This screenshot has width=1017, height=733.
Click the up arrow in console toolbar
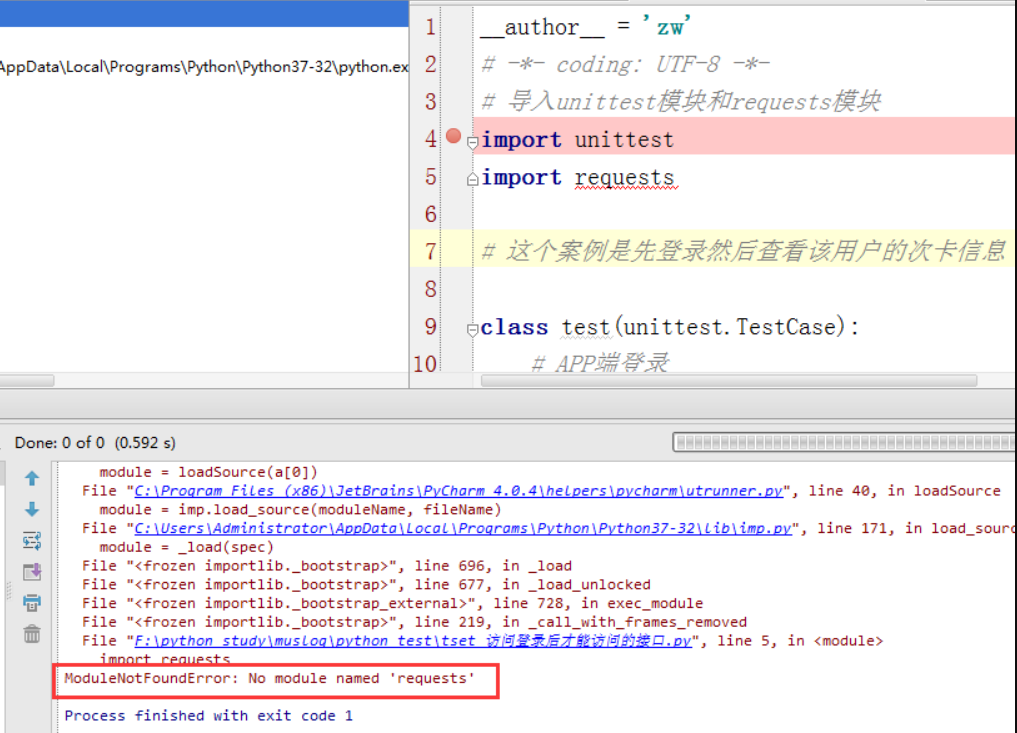[32, 479]
